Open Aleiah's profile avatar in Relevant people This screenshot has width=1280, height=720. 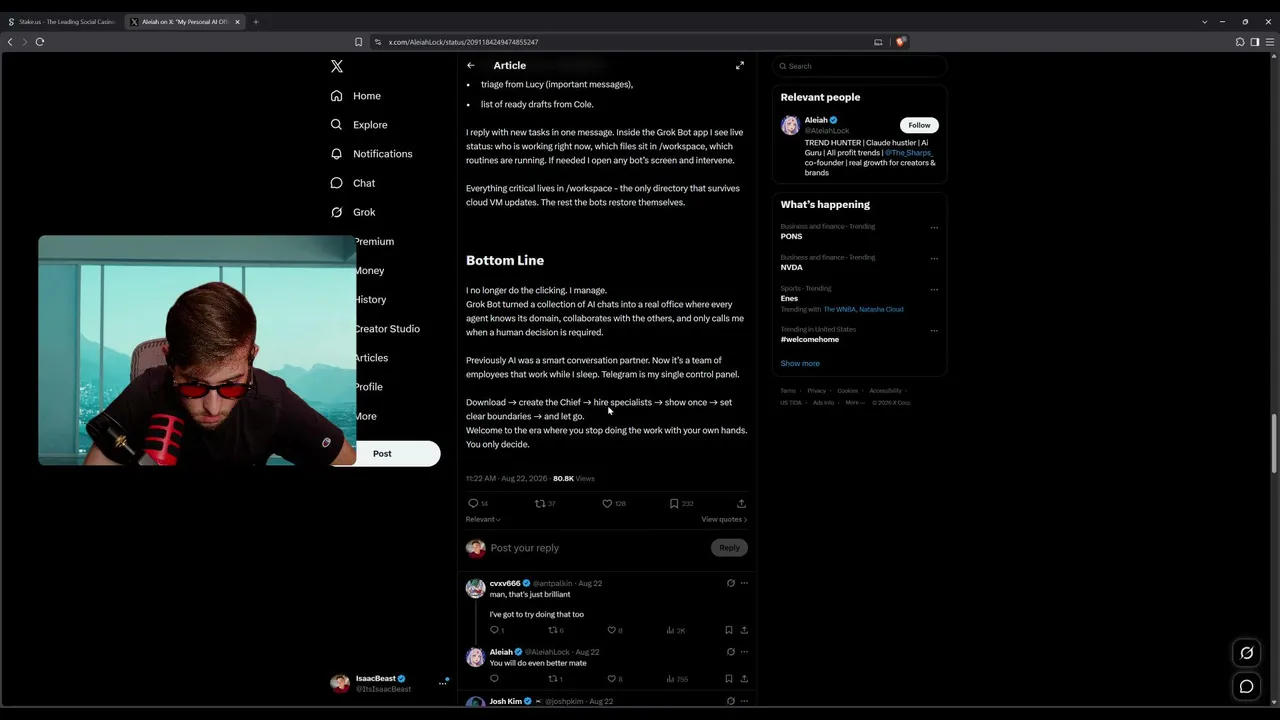pyautogui.click(x=790, y=125)
